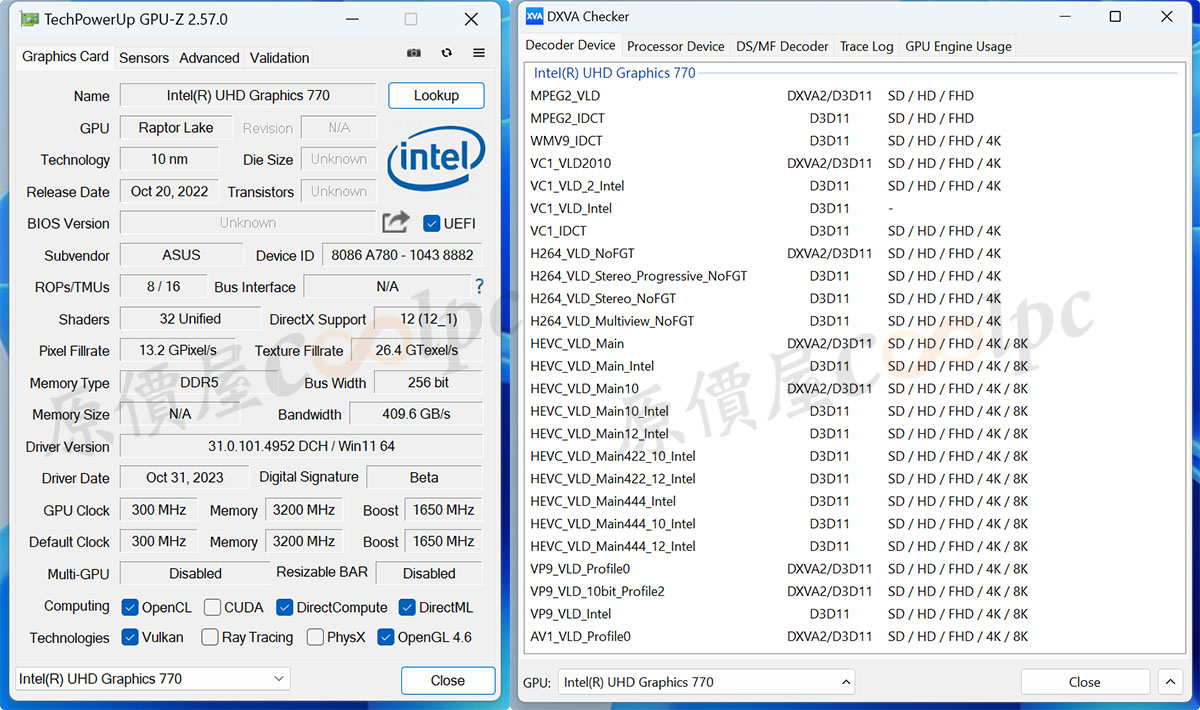The width and height of the screenshot is (1200, 710).
Task: Switch to the Validation tab
Action: pyautogui.click(x=280, y=58)
